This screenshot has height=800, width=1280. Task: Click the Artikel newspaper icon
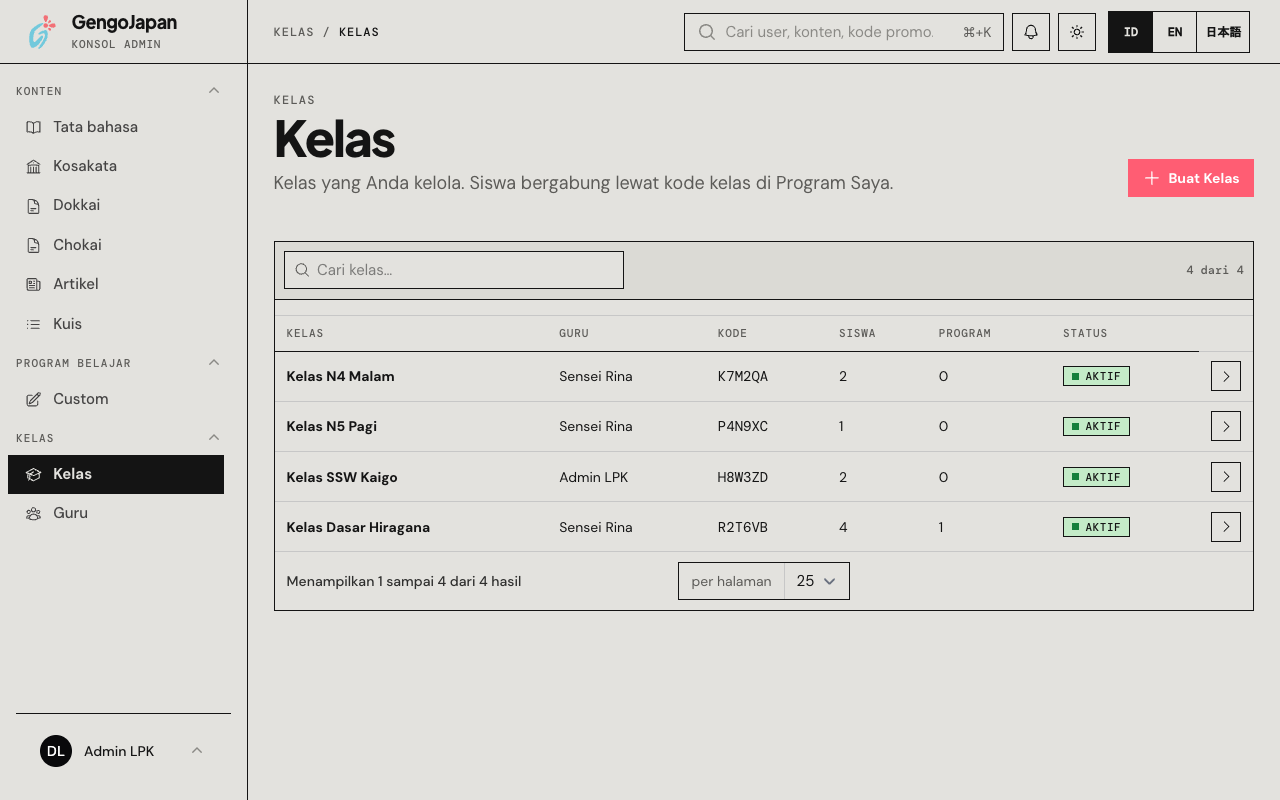pos(34,284)
